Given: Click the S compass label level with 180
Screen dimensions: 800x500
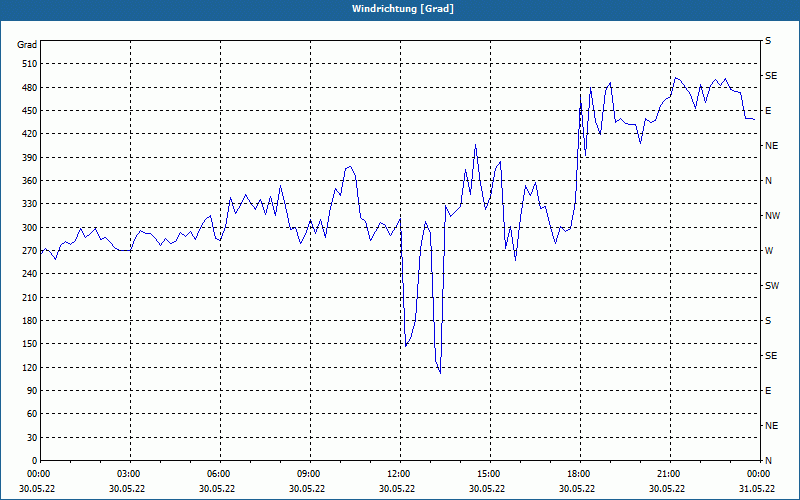Looking at the screenshot, I should 768,321.
